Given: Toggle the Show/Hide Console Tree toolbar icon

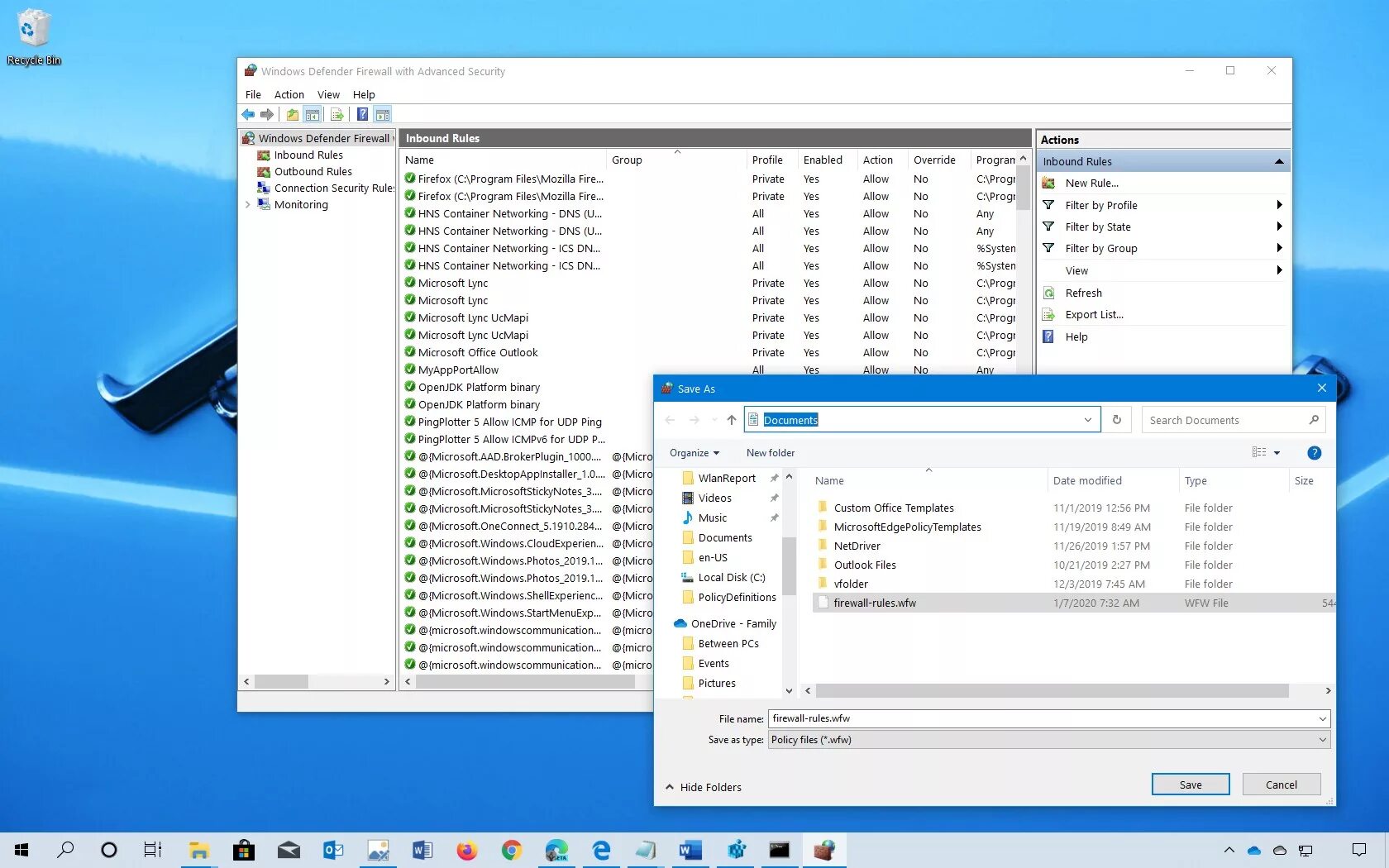Looking at the screenshot, I should pos(312,115).
